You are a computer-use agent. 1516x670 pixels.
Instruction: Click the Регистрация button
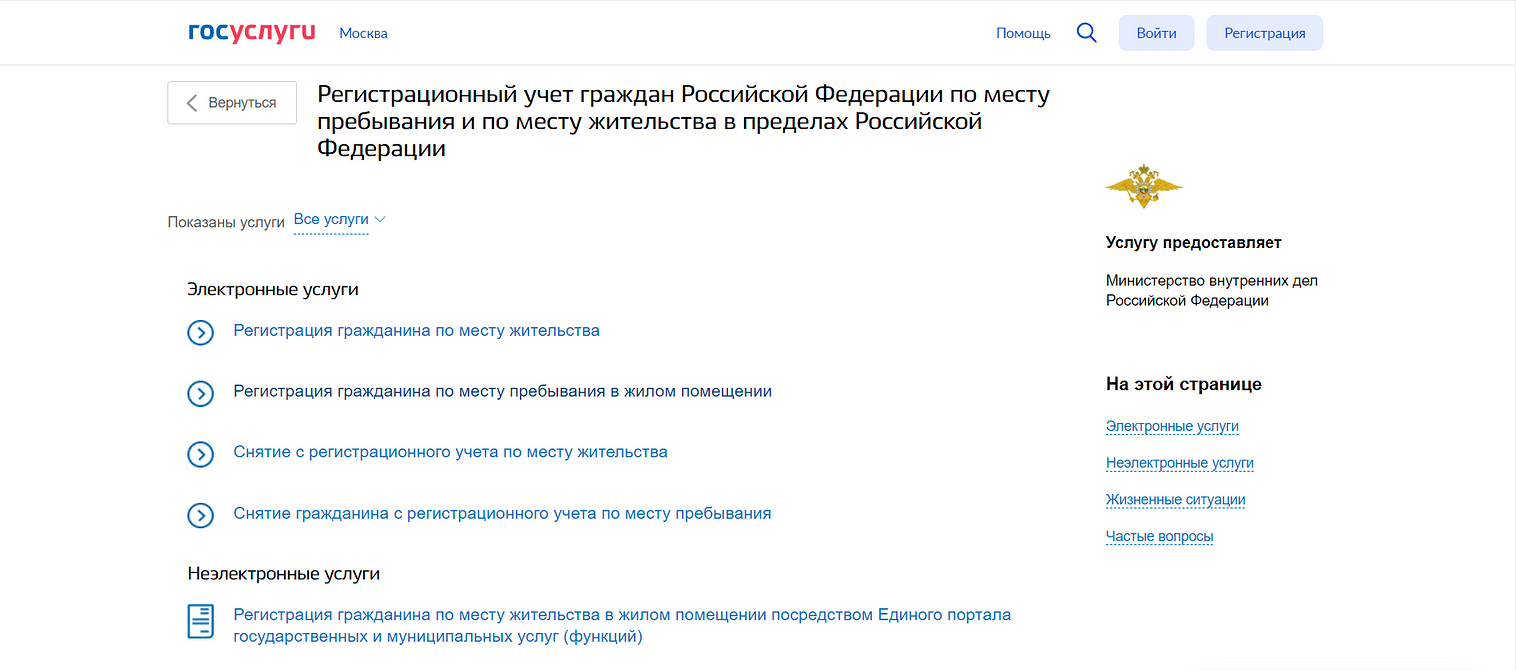tap(1265, 33)
